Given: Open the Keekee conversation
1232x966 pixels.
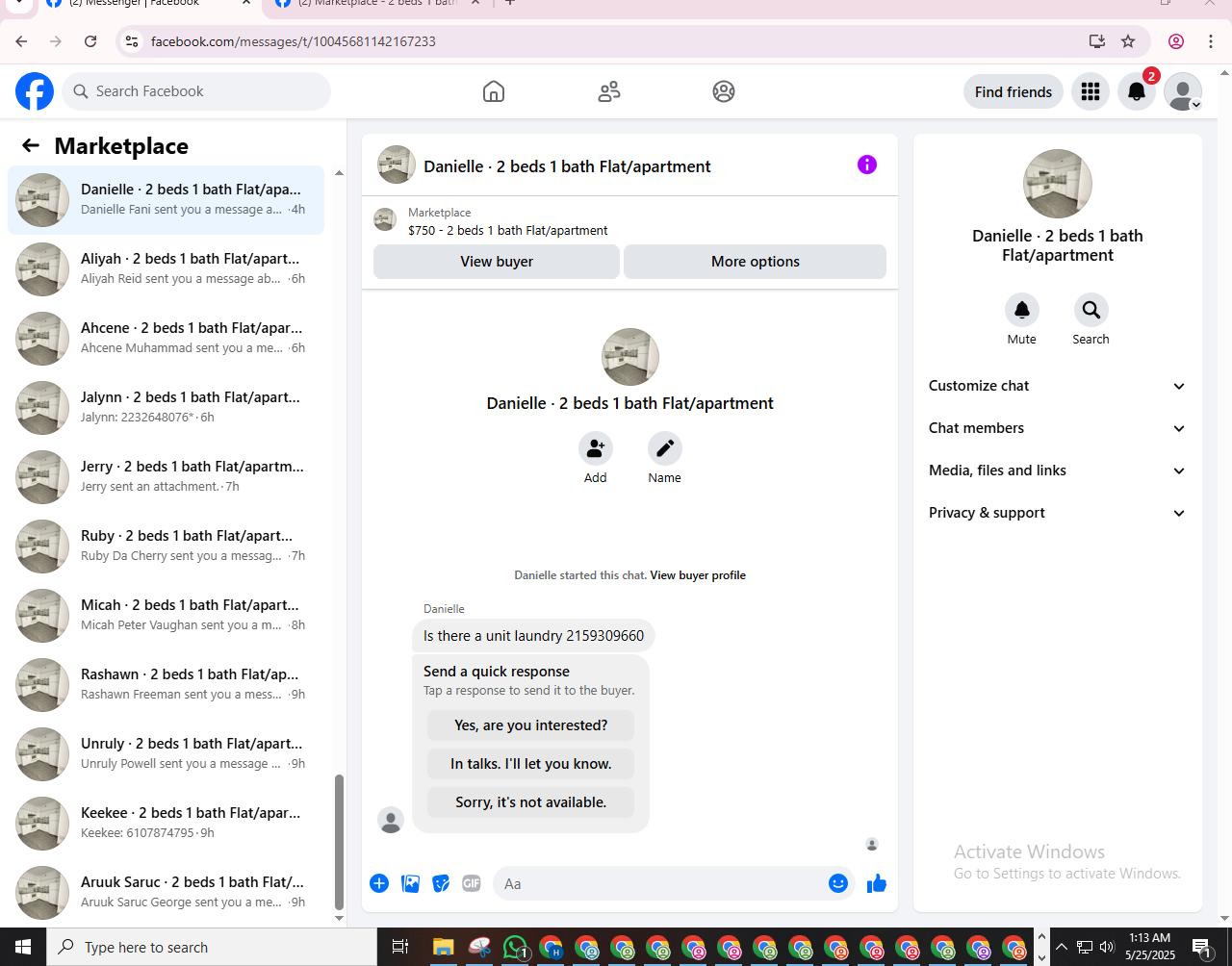Looking at the screenshot, I should click(167, 824).
